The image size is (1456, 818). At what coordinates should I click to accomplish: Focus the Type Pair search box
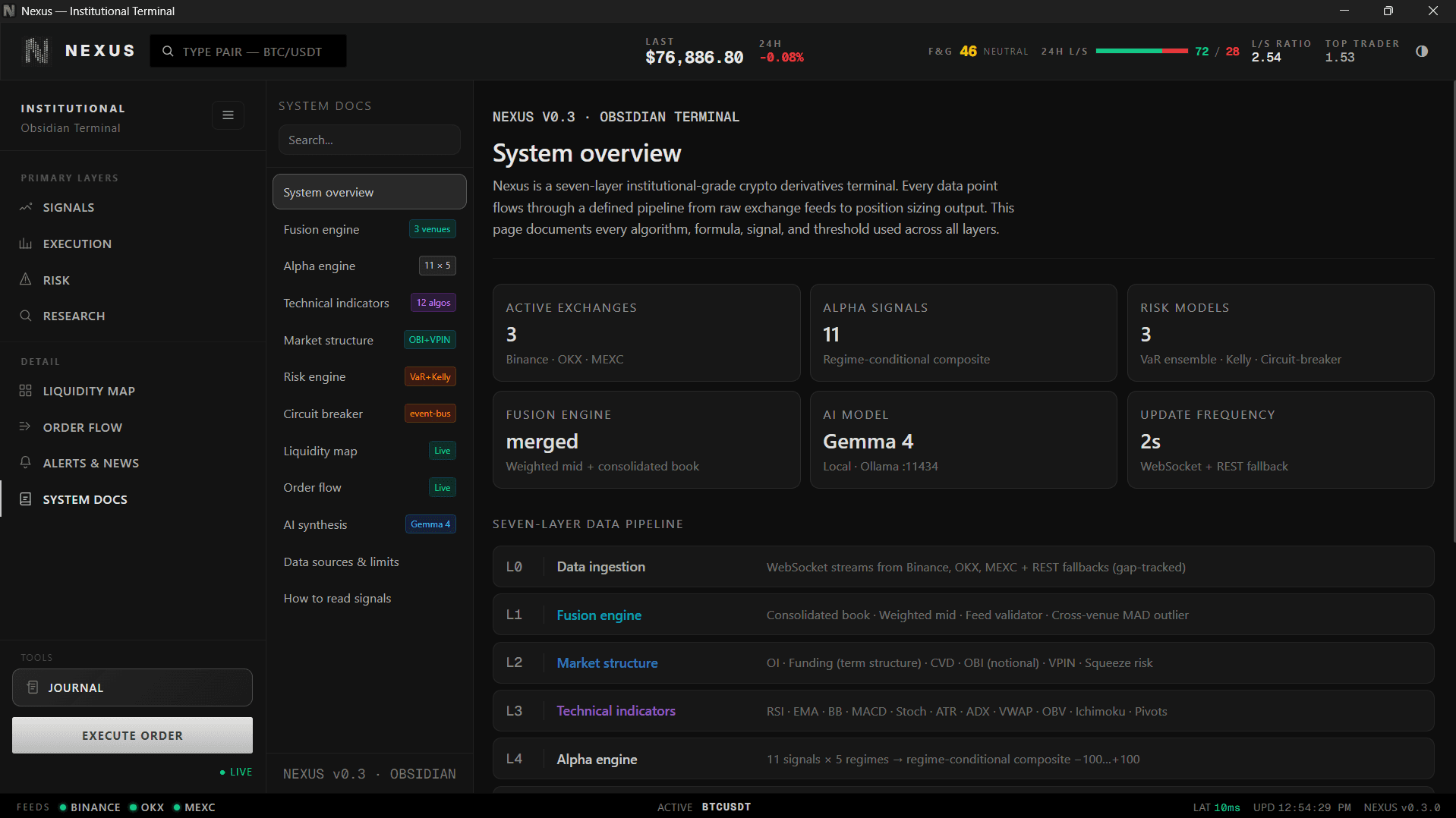point(248,52)
